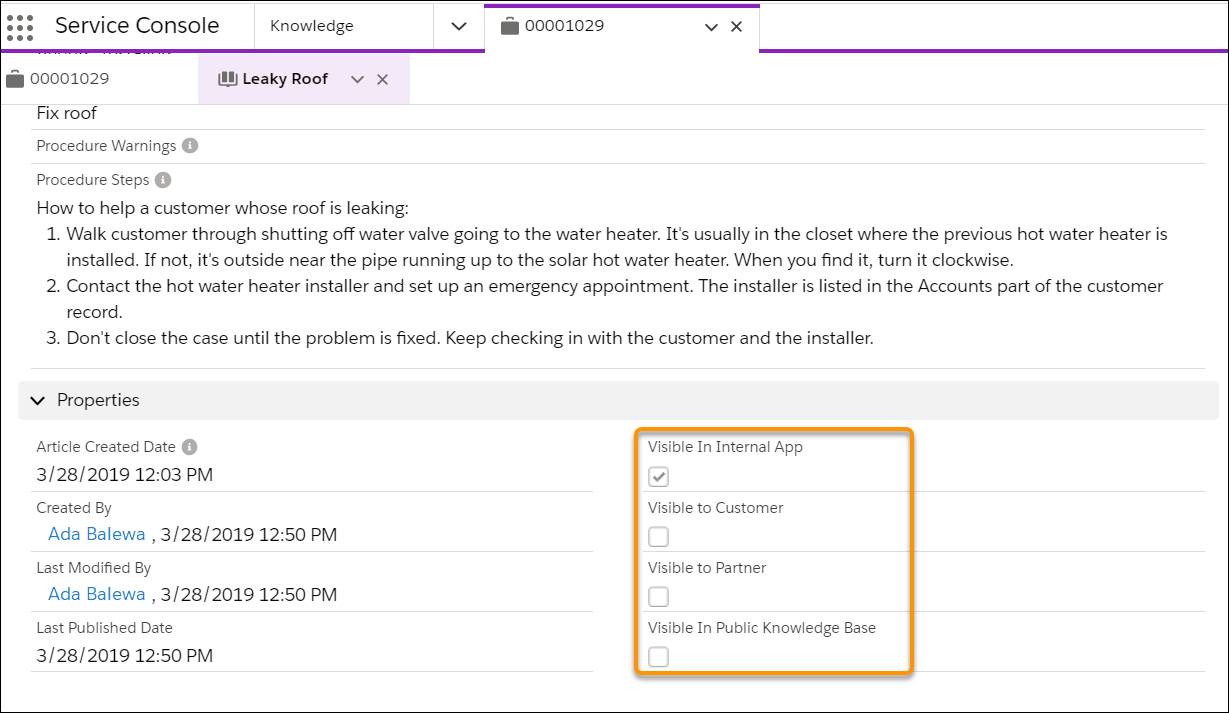
Task: Click the Last Published Date value
Action: [x=125, y=656]
